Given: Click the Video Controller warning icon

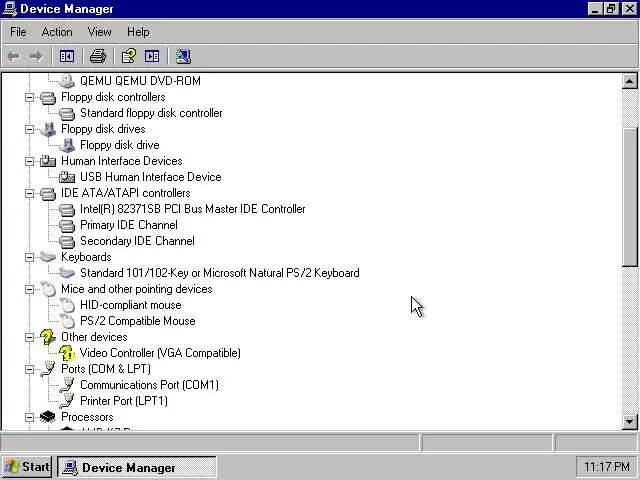Looking at the screenshot, I should pos(67,353).
